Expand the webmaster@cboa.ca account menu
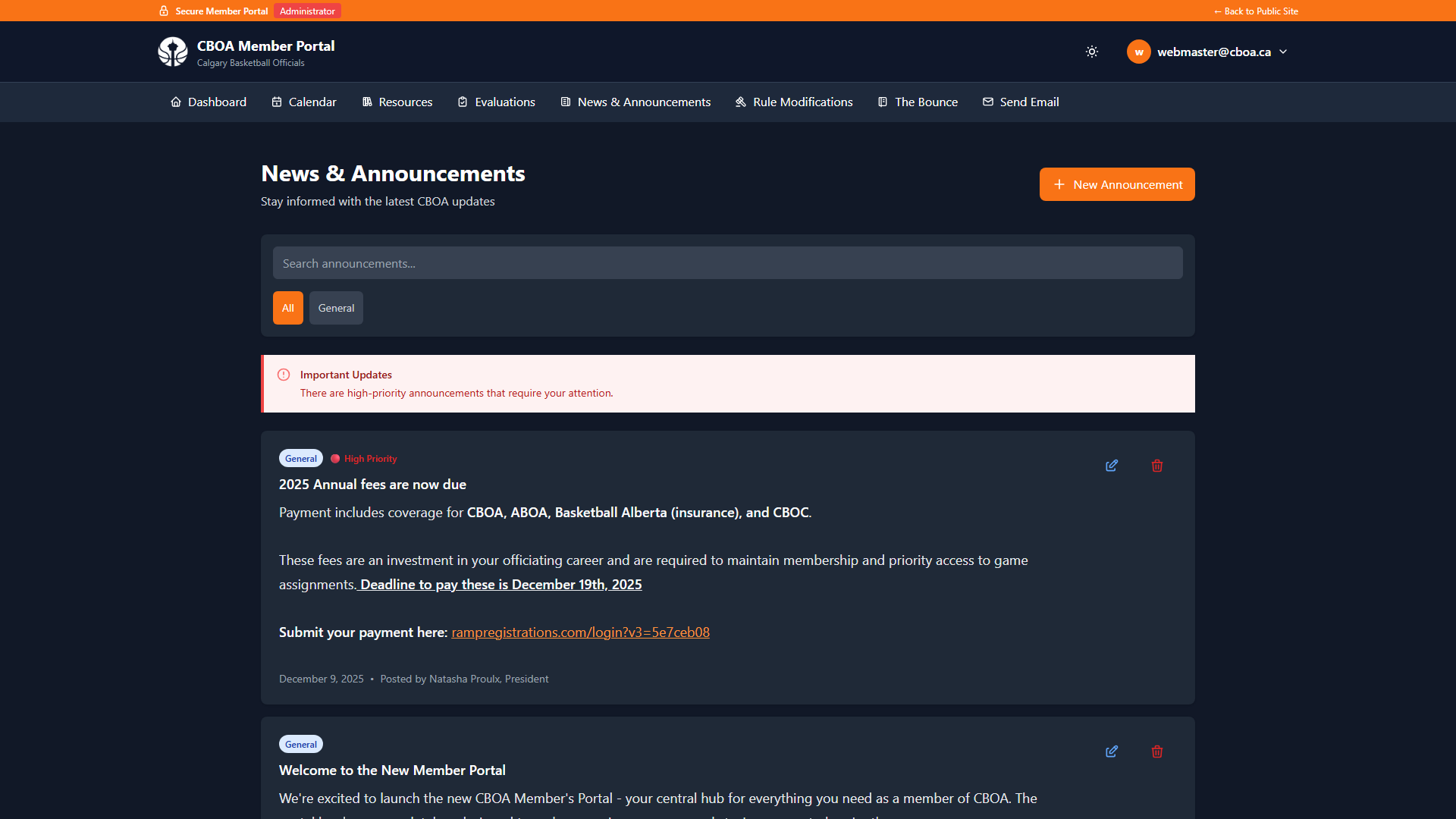Viewport: 1456px width, 819px height. click(1283, 52)
